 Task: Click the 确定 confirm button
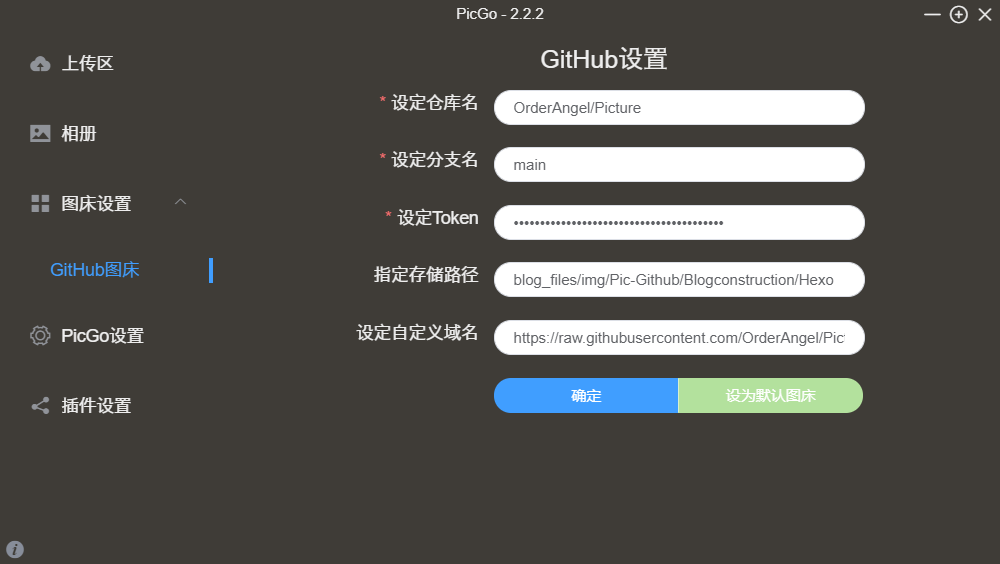[586, 396]
